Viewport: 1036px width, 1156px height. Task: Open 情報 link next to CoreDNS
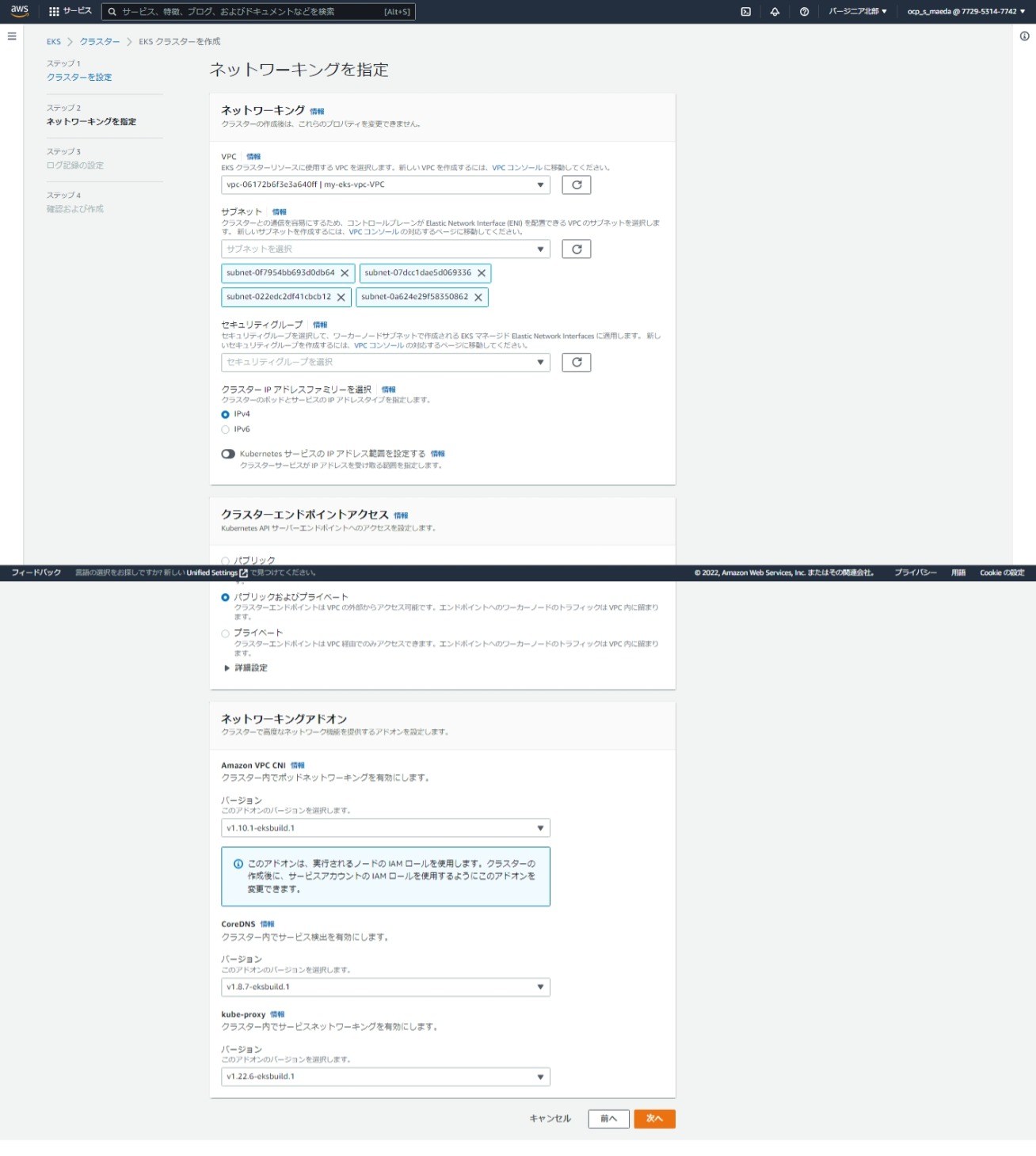268,924
